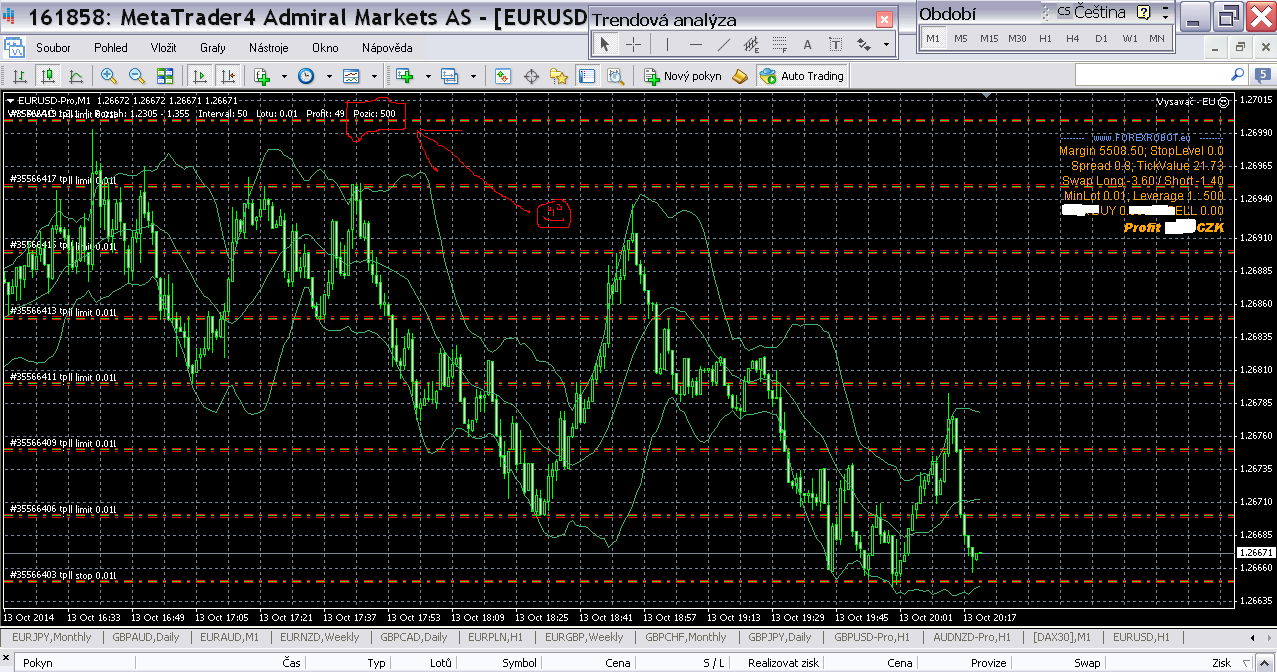This screenshot has height=672, width=1277.
Task: Open profiles icon
Action: [x=450, y=76]
